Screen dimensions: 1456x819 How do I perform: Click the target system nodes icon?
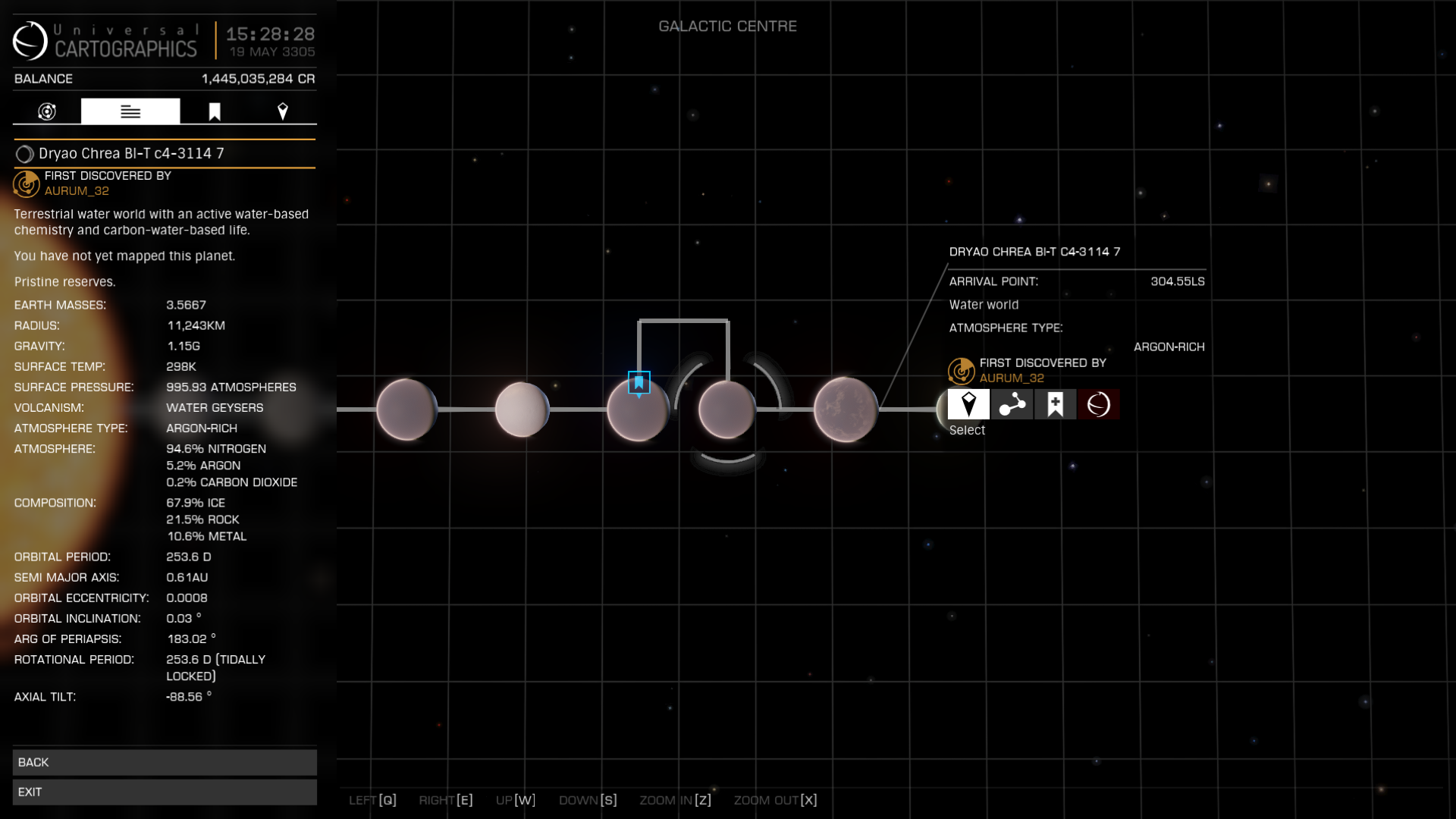click(1012, 404)
